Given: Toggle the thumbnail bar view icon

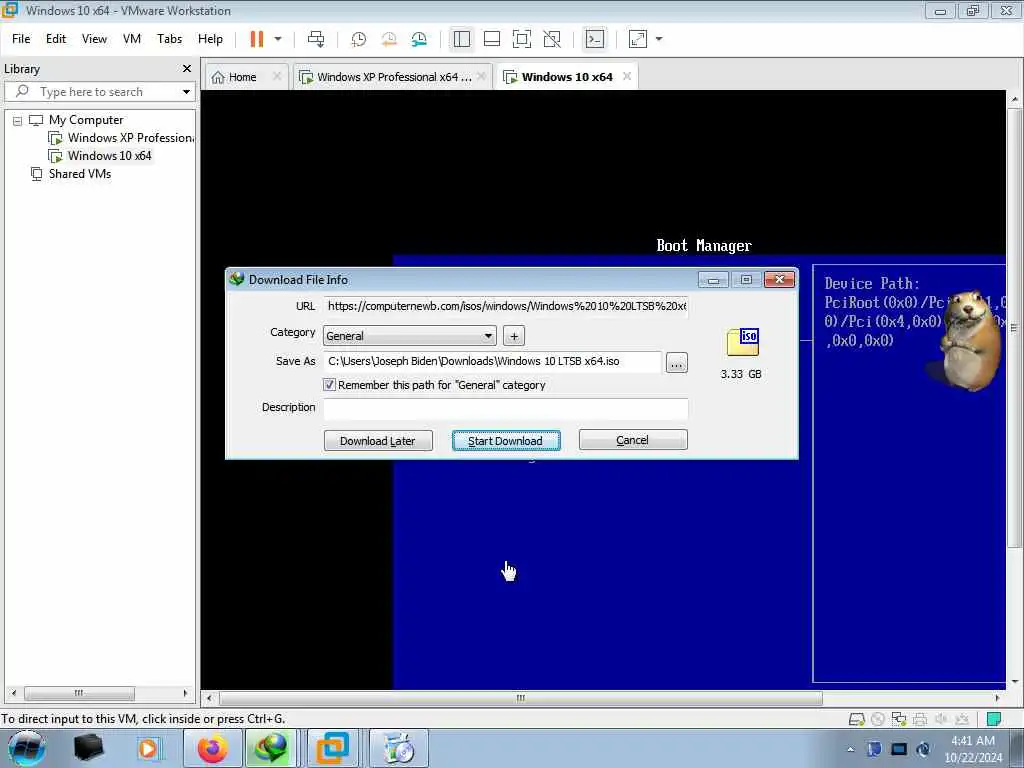Looking at the screenshot, I should 492,39.
